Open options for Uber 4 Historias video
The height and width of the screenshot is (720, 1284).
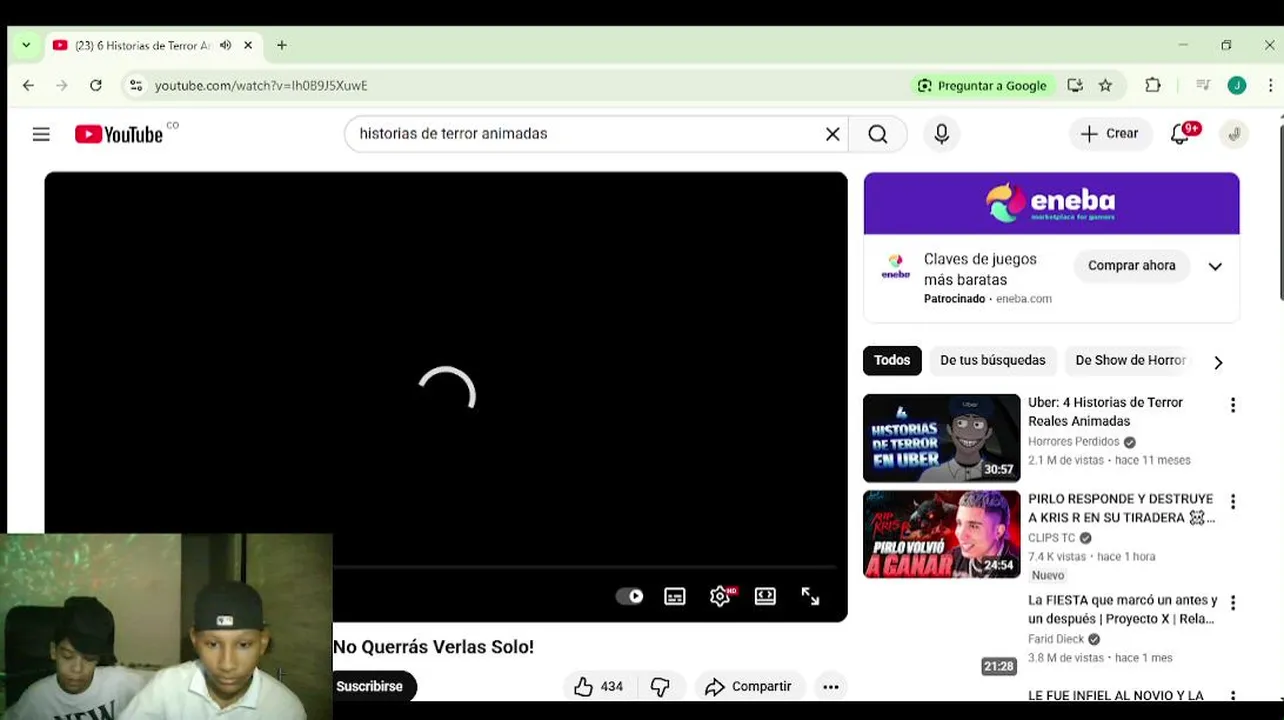coord(1233,405)
